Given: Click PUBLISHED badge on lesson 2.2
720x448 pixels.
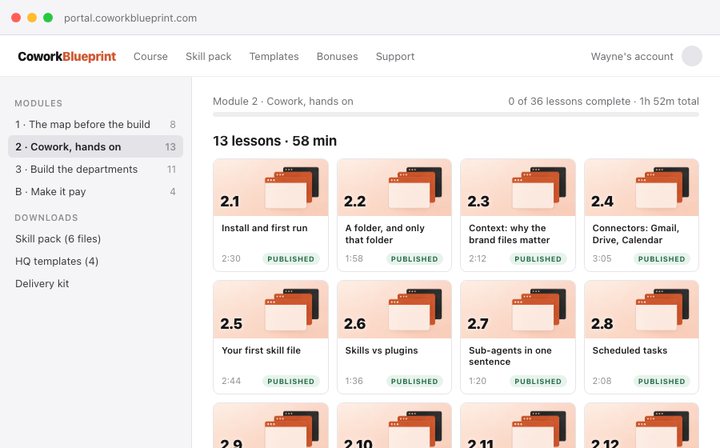Looking at the screenshot, I should click(x=414, y=259).
